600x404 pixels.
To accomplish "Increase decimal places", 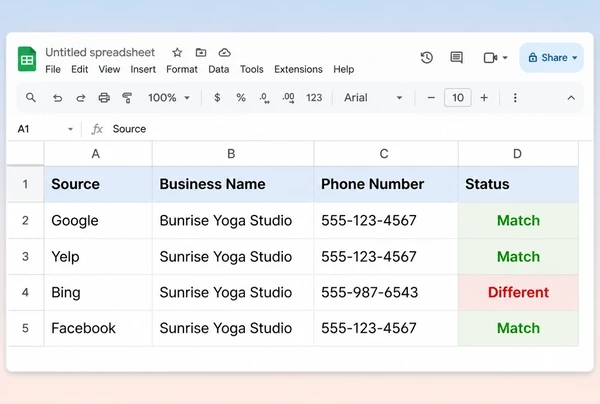I will point(289,98).
